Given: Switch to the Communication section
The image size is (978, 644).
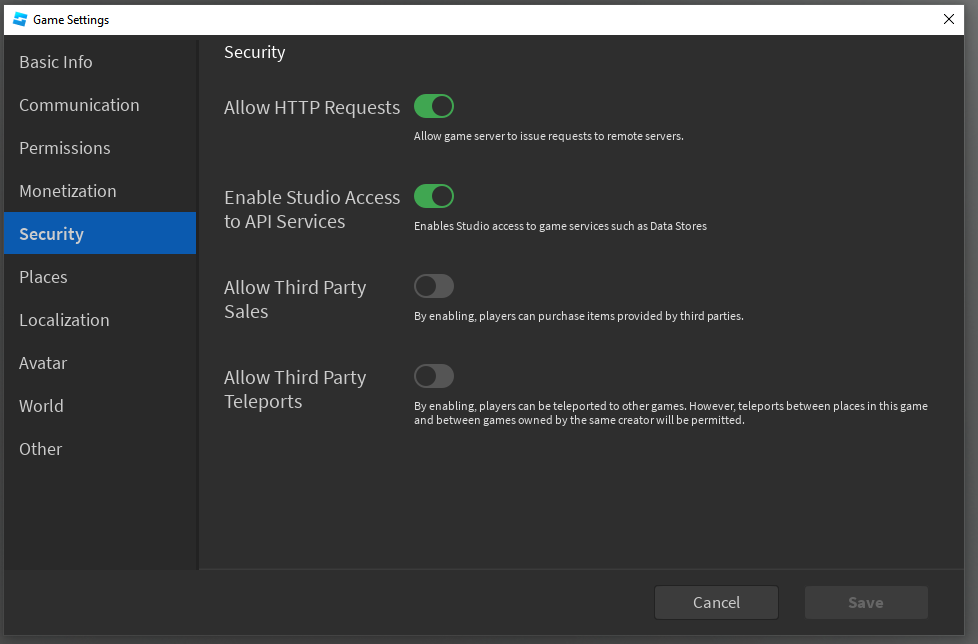Looking at the screenshot, I should click(100, 105).
